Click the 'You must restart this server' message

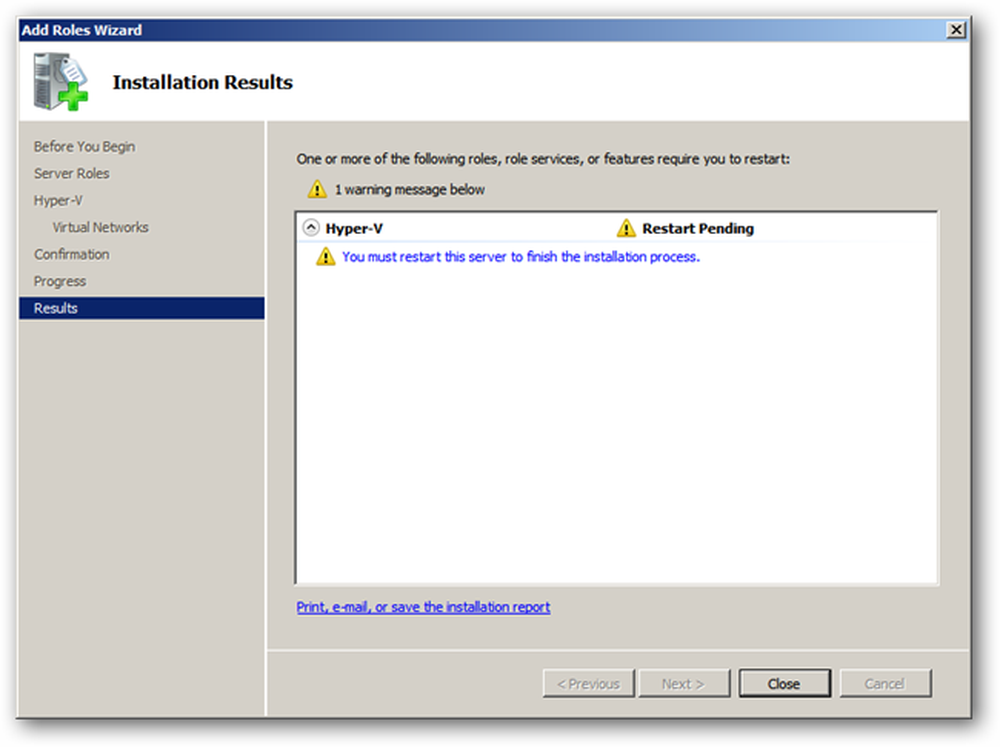(520, 256)
